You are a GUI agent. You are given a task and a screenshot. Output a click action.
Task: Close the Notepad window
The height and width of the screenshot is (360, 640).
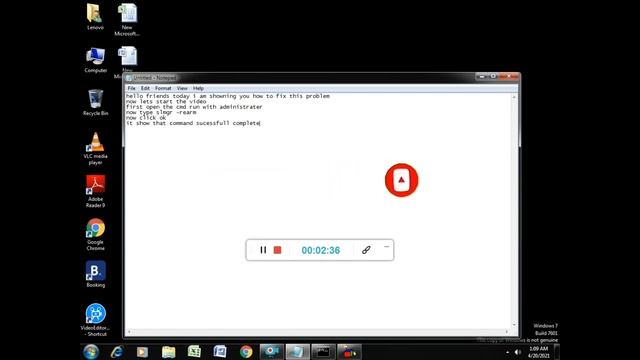[509, 76]
